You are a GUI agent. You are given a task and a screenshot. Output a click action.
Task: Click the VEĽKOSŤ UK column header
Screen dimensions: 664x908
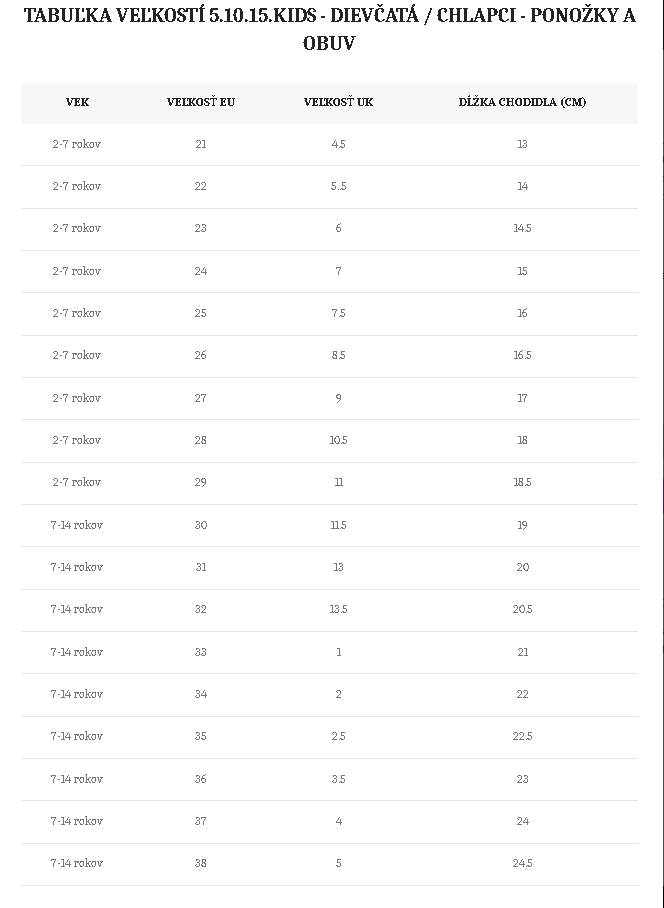338,102
